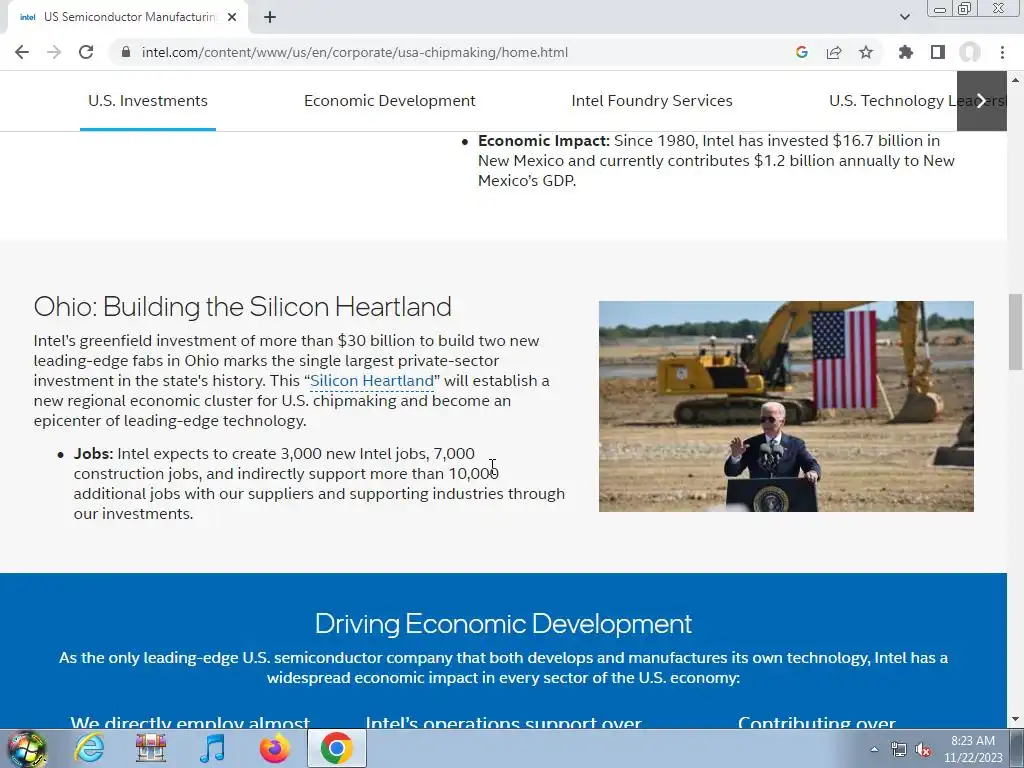Expand the tab search dropdown
The image size is (1024, 768).
[x=904, y=17]
